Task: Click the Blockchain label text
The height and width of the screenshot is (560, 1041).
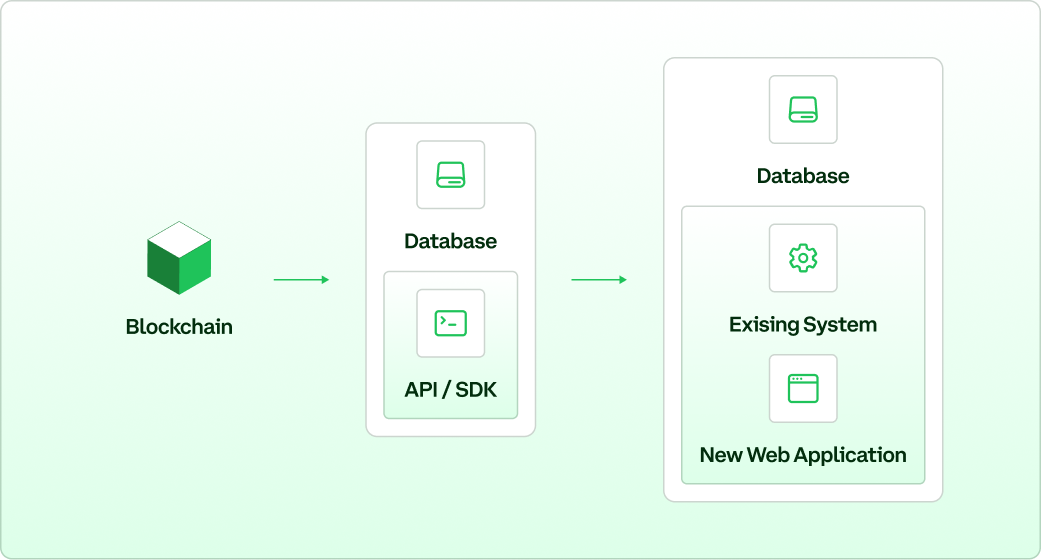Action: point(179,327)
